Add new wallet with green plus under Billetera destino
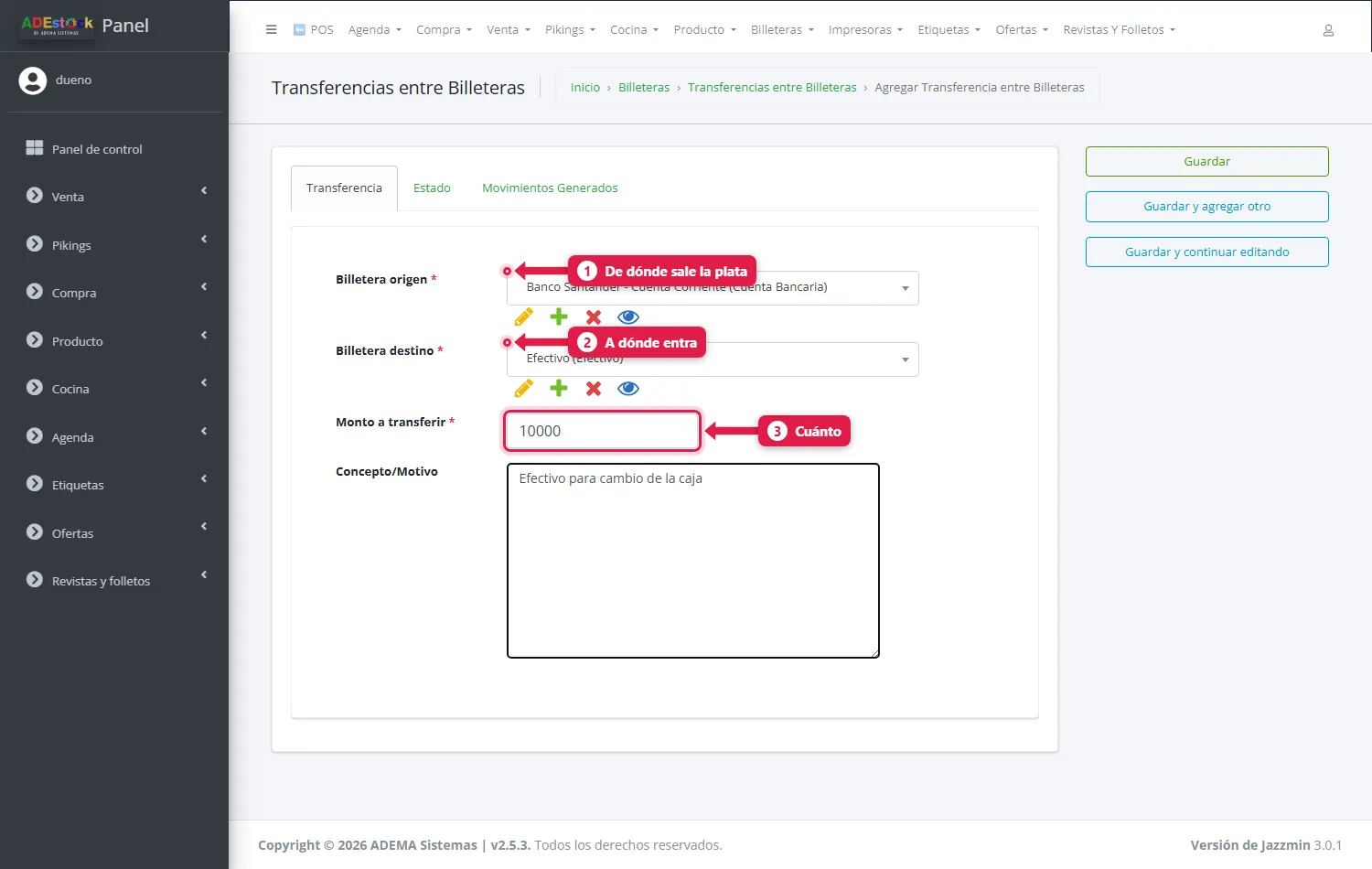Image resolution: width=1372 pixels, height=869 pixels. (x=559, y=389)
